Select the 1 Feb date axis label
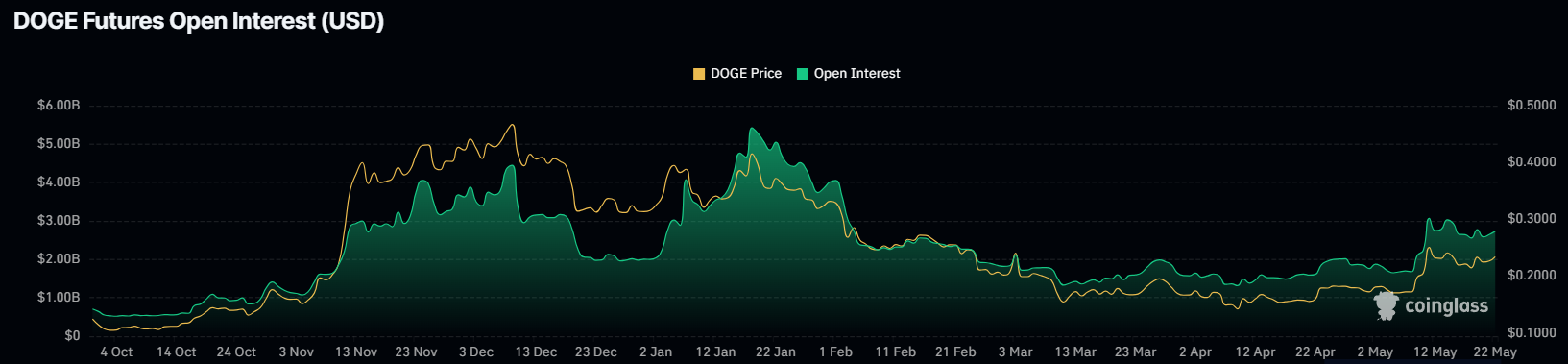 pyautogui.click(x=835, y=352)
